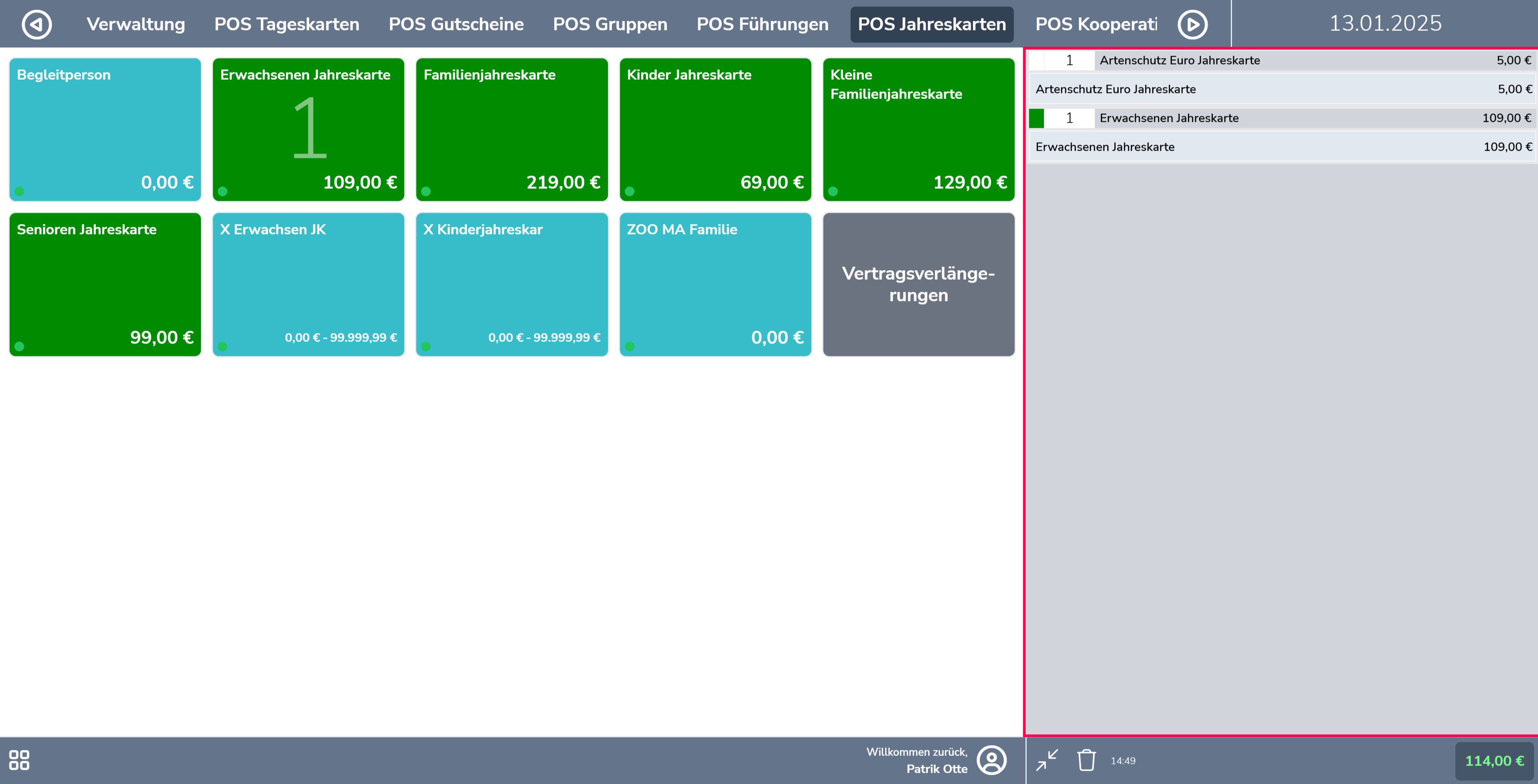Image resolution: width=1538 pixels, height=784 pixels.
Task: Click the green square next to Erwachsenen Jahreskarte
Action: tap(1036, 118)
